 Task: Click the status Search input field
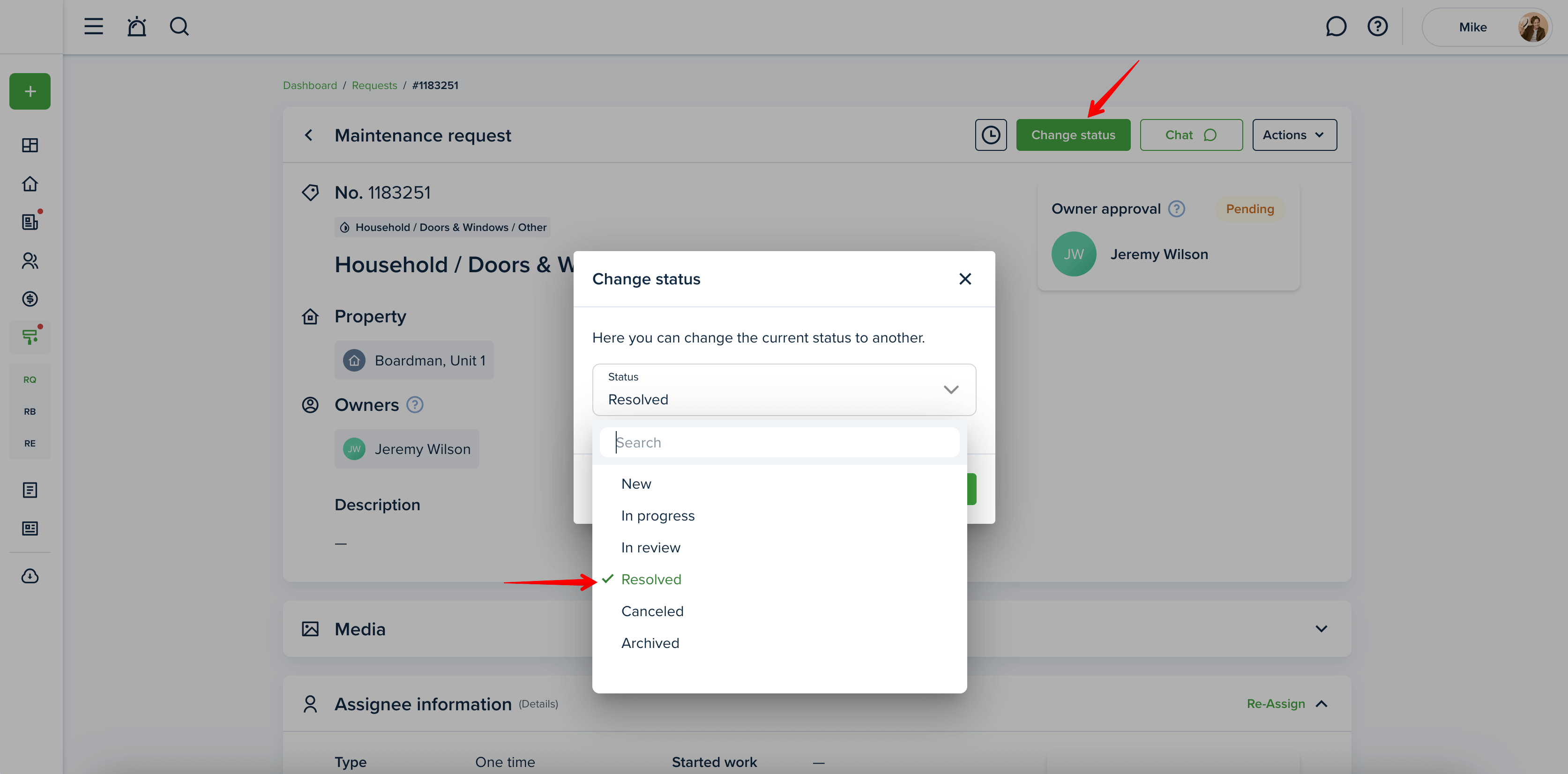point(779,442)
